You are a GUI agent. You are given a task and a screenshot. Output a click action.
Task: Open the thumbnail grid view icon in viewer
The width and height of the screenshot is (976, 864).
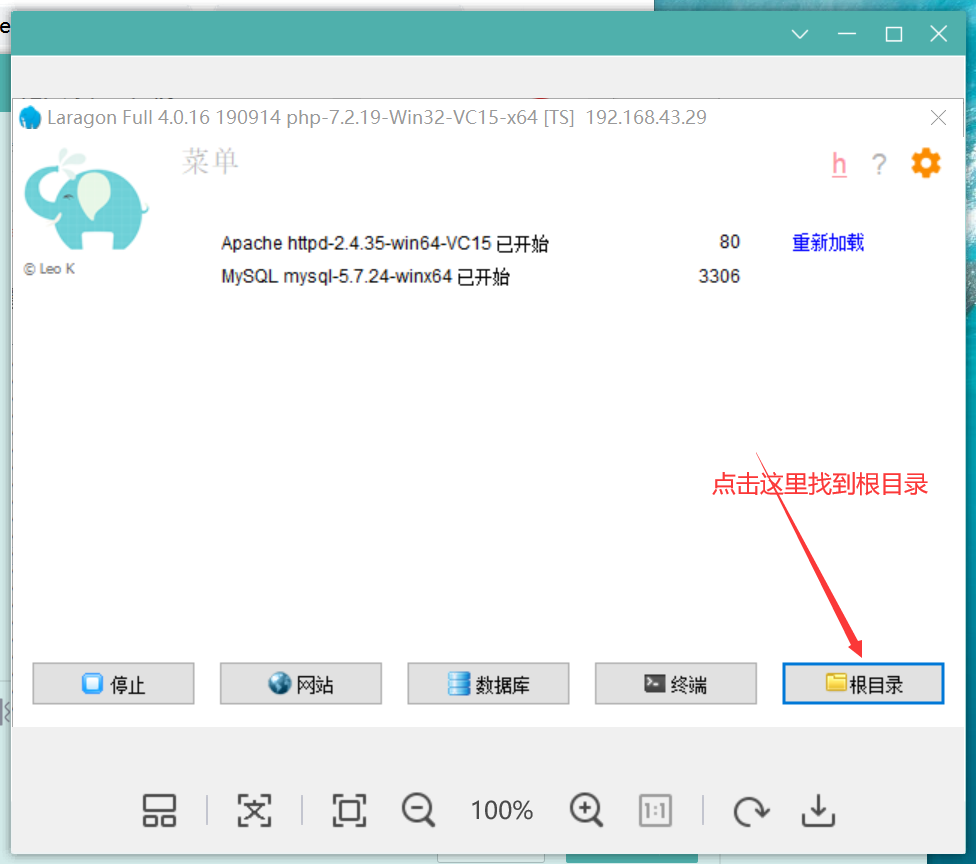pyautogui.click(x=159, y=810)
